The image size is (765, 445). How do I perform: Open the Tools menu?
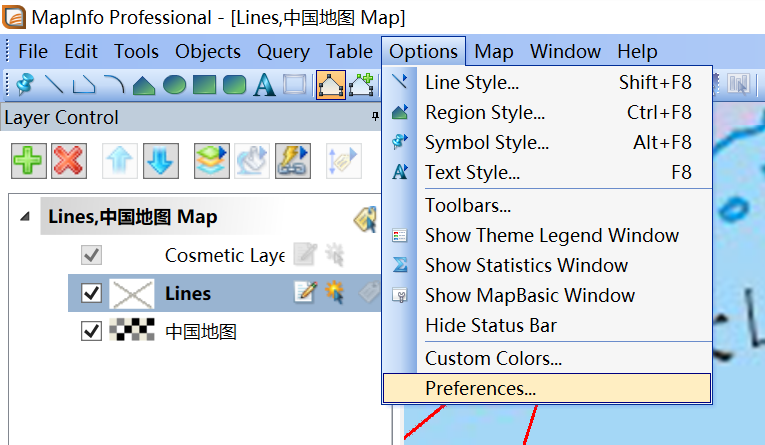point(137,51)
